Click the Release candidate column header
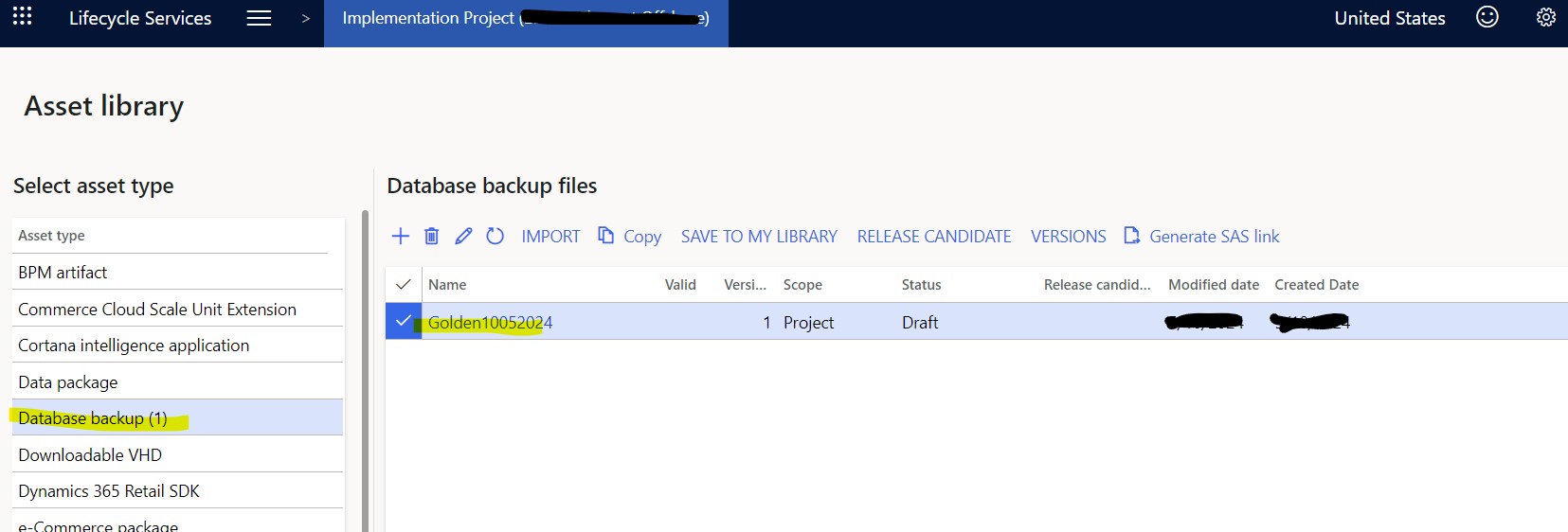The width and height of the screenshot is (1568, 532). coord(1097,285)
